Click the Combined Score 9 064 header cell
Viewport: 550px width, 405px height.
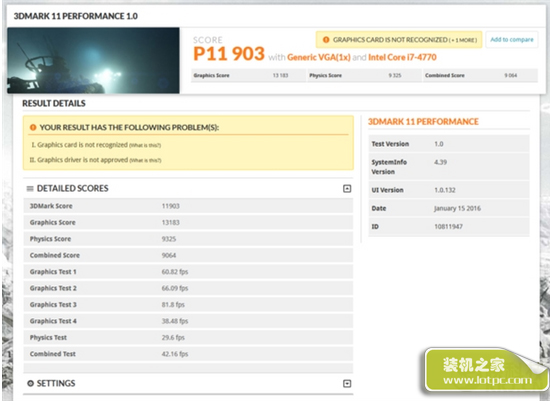480,75
